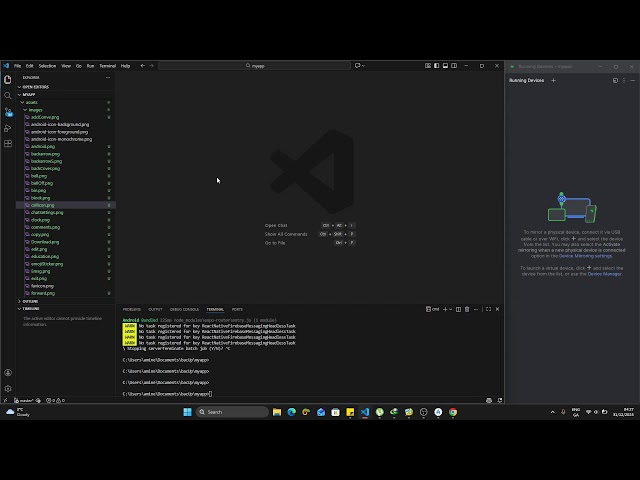Open the Edit menu
Viewport: 640px width, 480px height.
pos(30,66)
